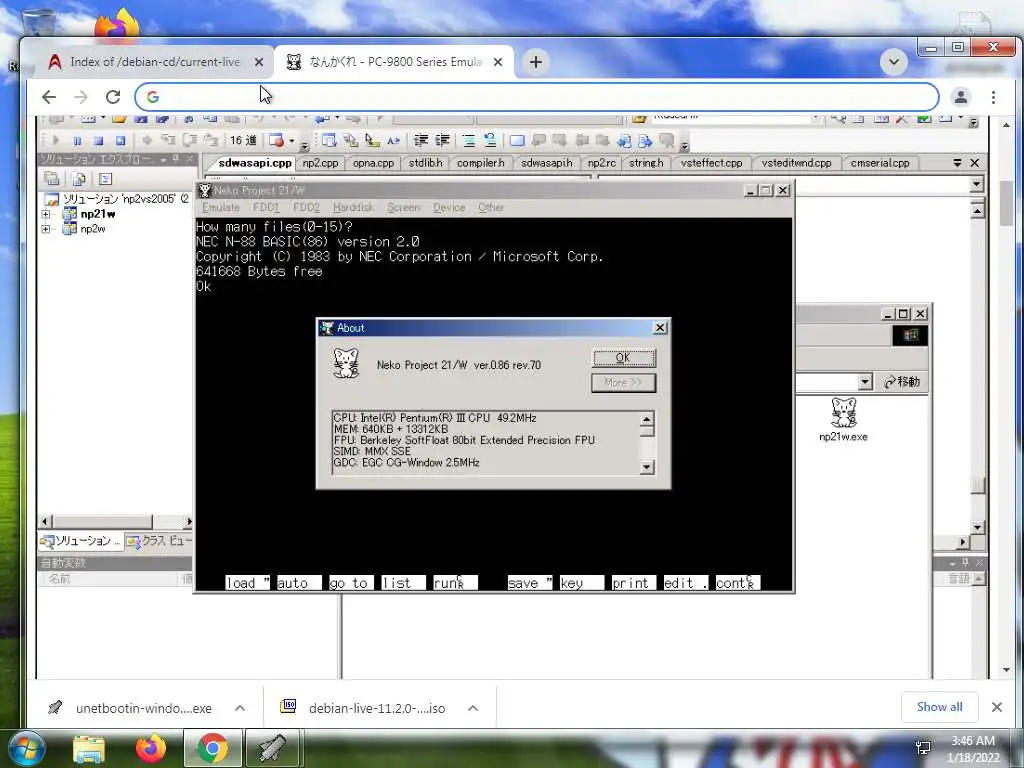Open the unetbootin download options chevron
The width and height of the screenshot is (1024, 768).
tap(240, 708)
